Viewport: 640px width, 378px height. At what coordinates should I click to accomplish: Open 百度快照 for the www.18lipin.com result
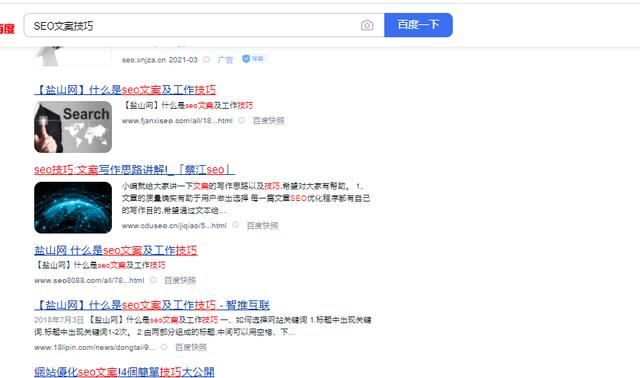[191, 347]
